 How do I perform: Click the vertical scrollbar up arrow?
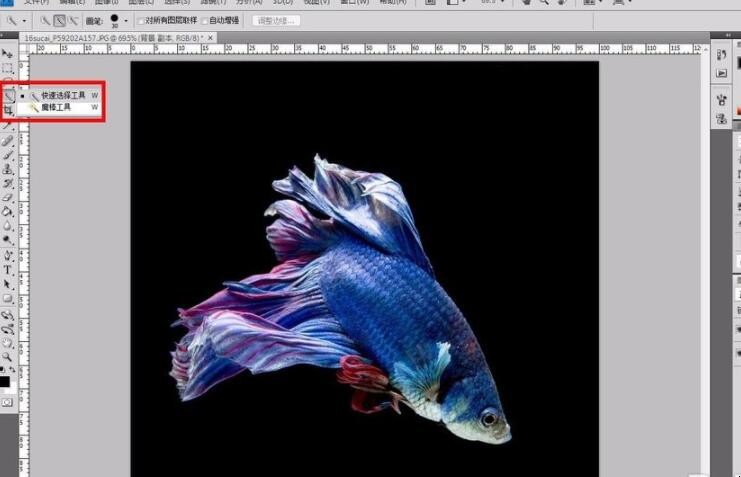click(706, 49)
